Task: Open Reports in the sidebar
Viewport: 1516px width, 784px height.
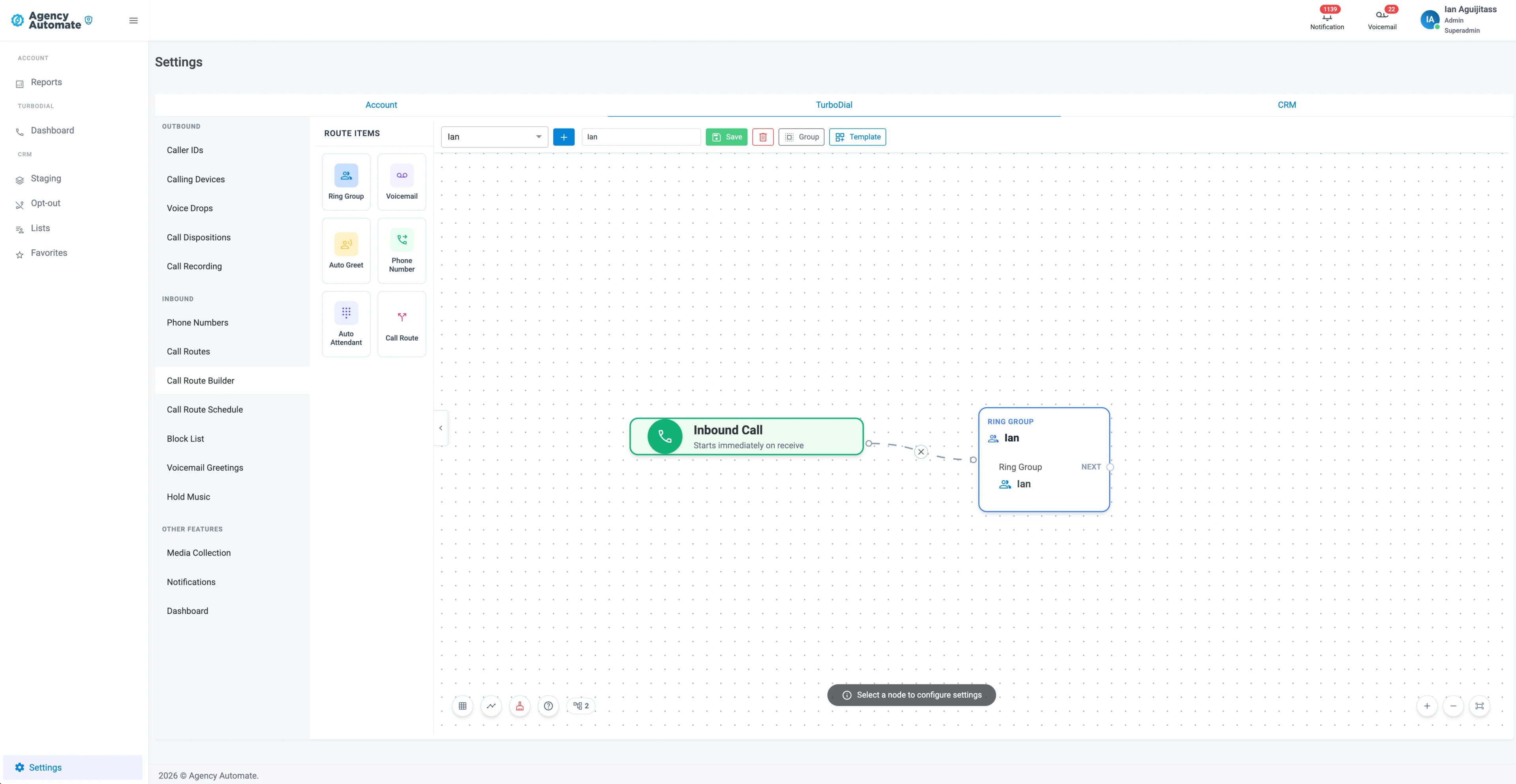Action: (46, 82)
